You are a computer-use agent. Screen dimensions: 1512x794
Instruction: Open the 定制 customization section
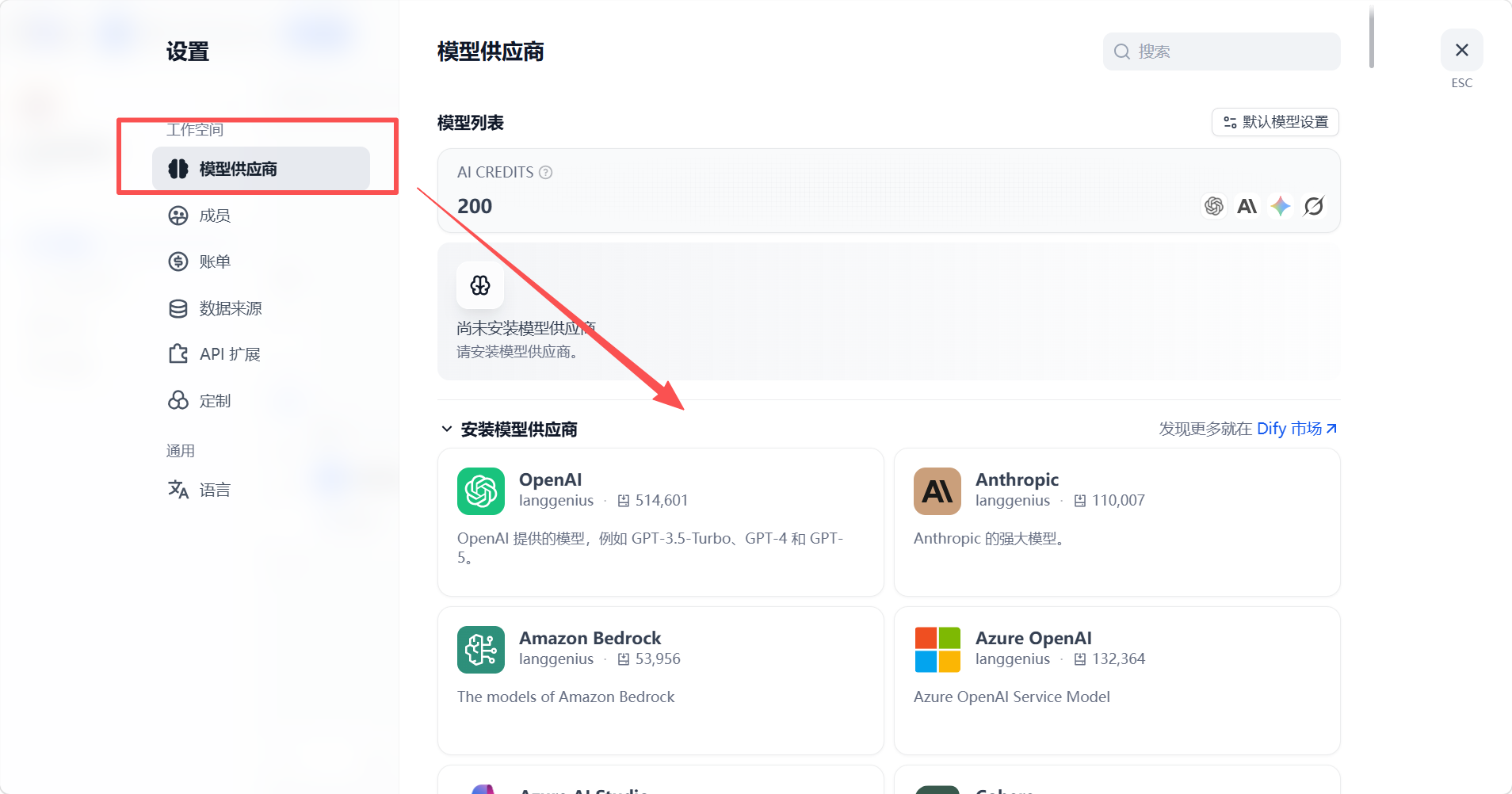tap(261, 401)
